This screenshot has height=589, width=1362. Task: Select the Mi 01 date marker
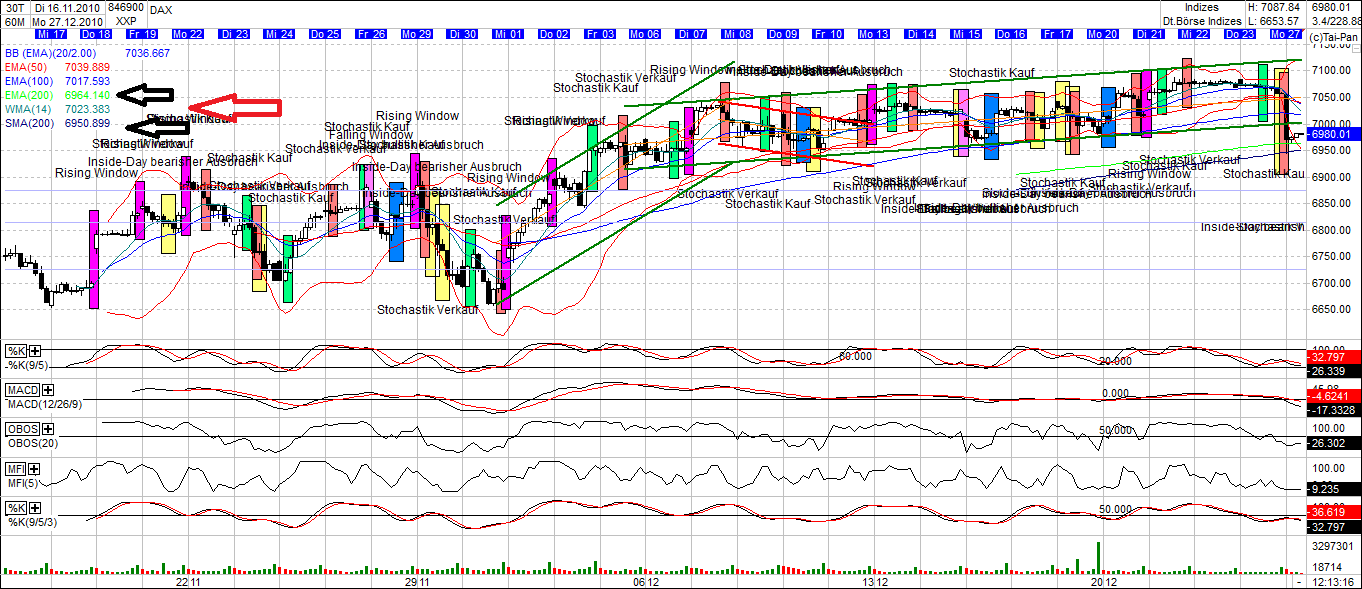[x=509, y=34]
